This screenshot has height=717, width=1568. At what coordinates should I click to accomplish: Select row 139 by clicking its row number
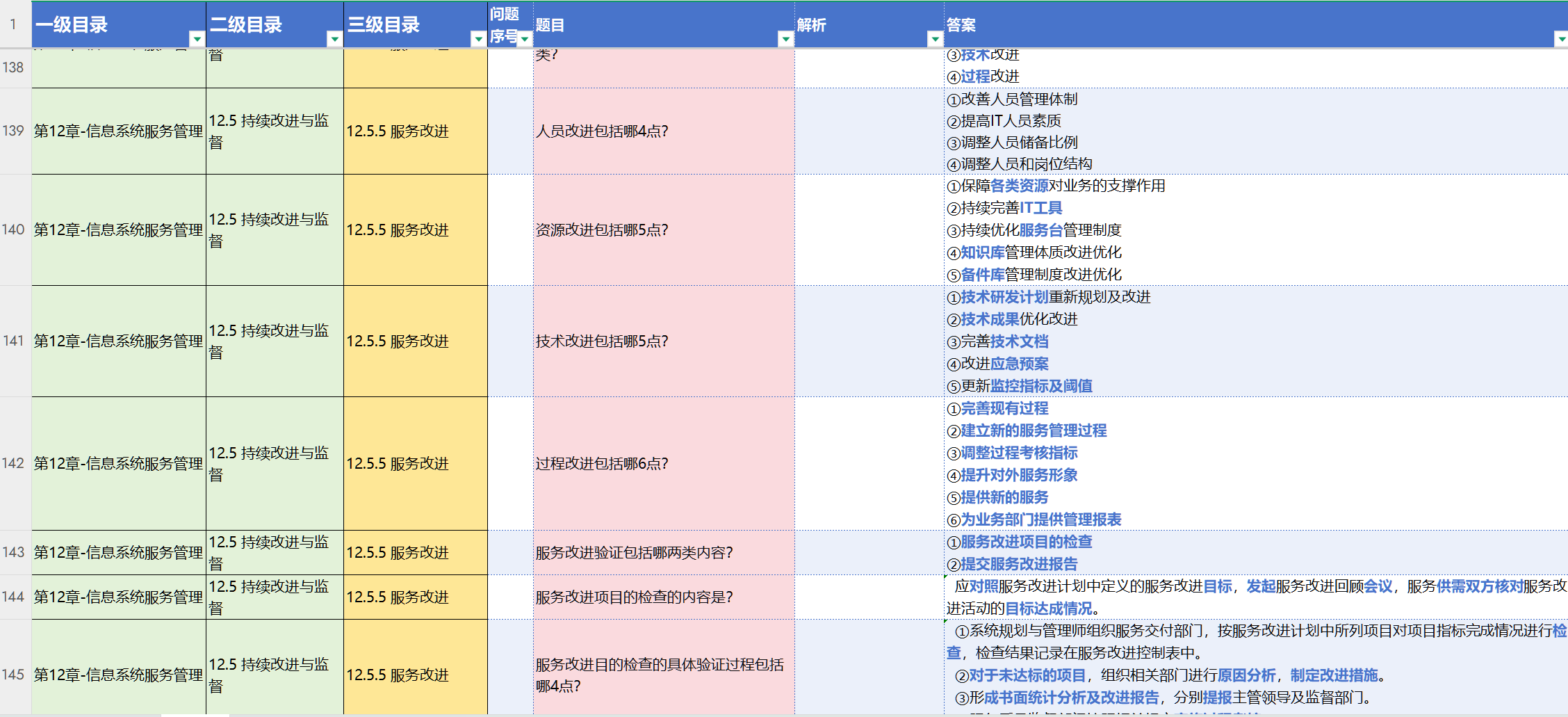click(14, 131)
